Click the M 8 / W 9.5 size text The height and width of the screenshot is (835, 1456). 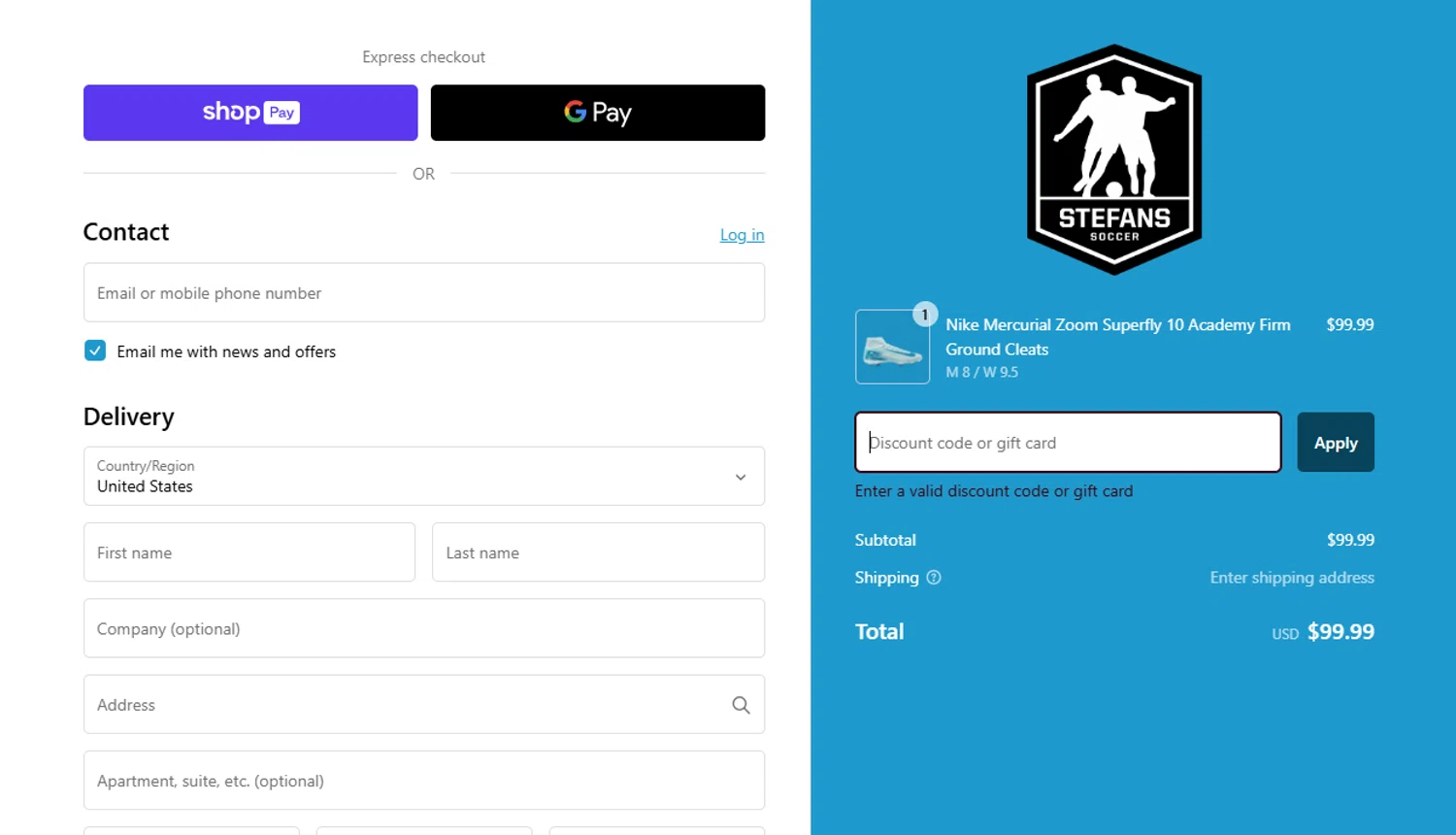click(x=982, y=372)
